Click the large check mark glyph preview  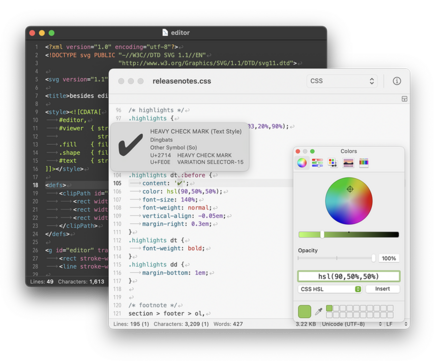131,145
